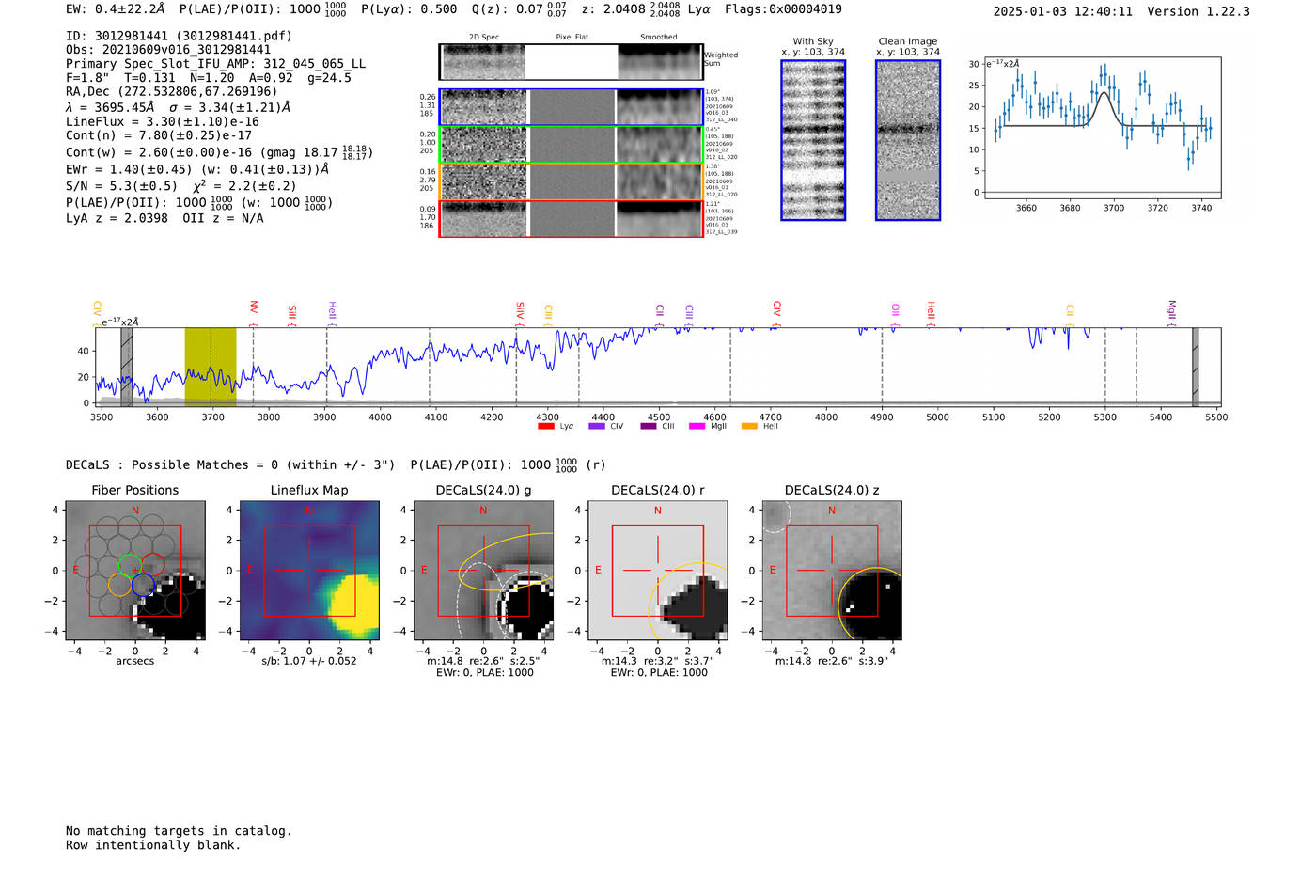Open the "Clean Image" panel

point(908,140)
